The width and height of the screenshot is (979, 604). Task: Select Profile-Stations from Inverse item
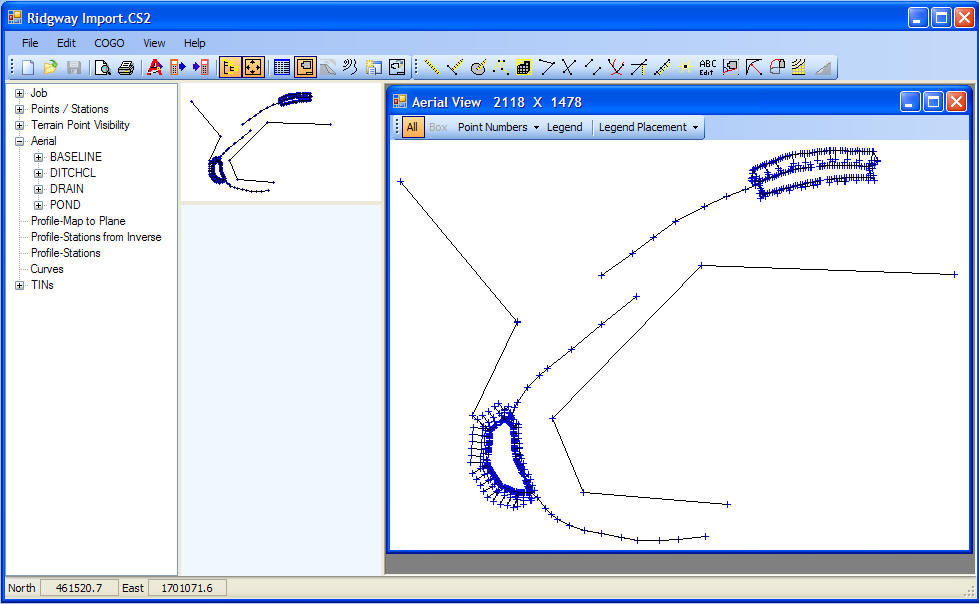[x=96, y=237]
